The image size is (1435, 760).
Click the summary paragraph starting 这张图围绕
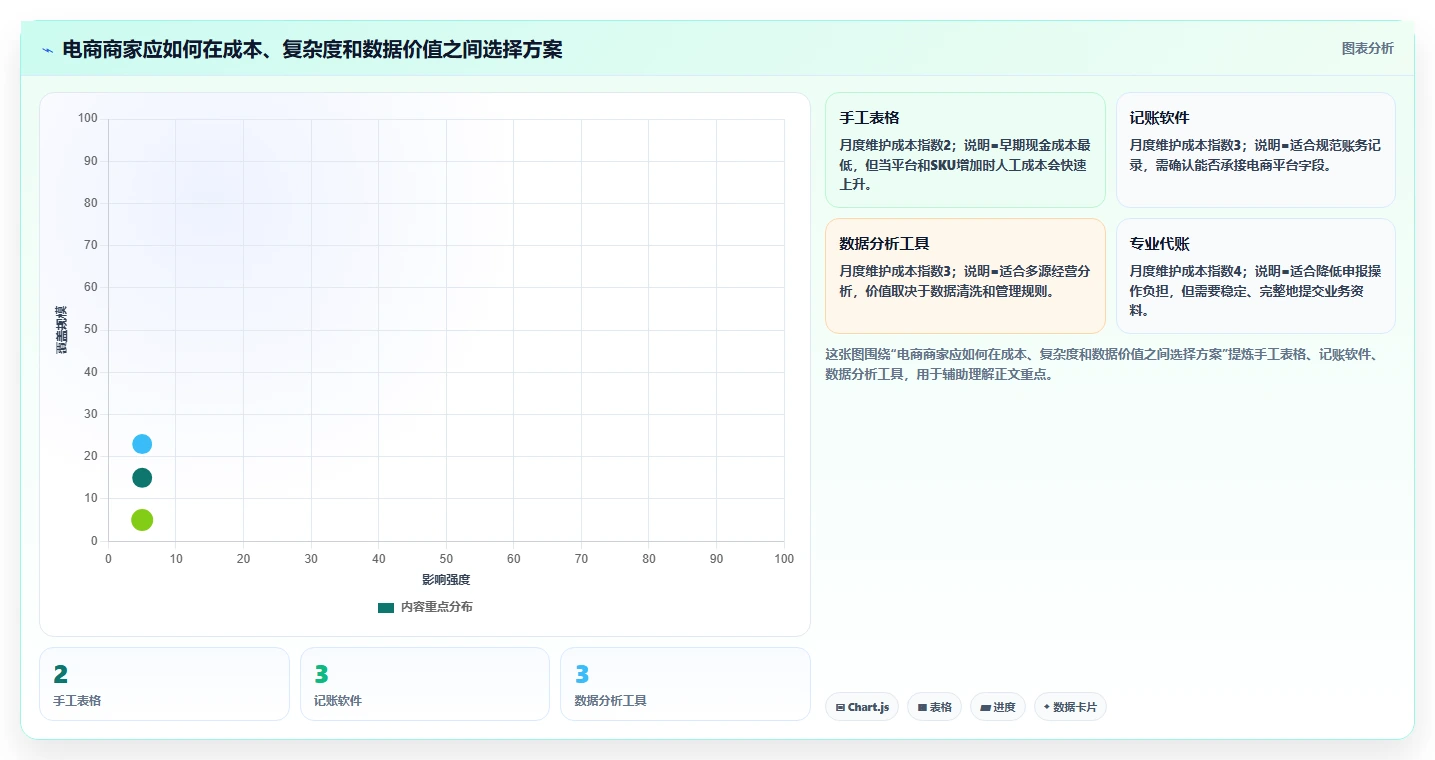coord(1102,365)
